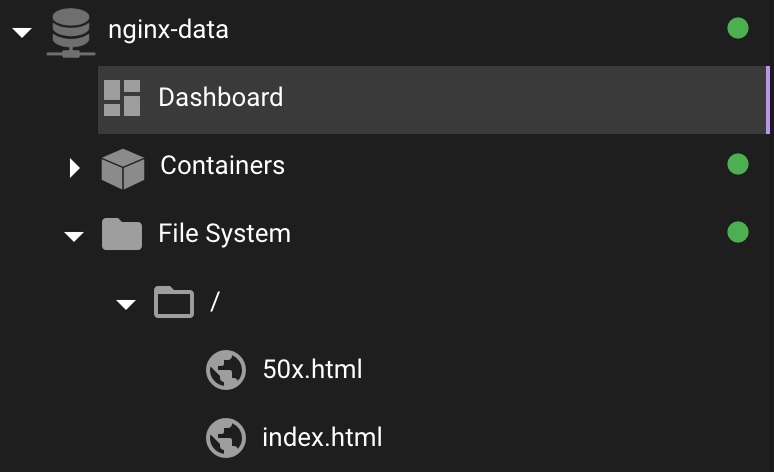Select the Containers label
Viewport: 774px width, 472px height.
tap(222, 165)
